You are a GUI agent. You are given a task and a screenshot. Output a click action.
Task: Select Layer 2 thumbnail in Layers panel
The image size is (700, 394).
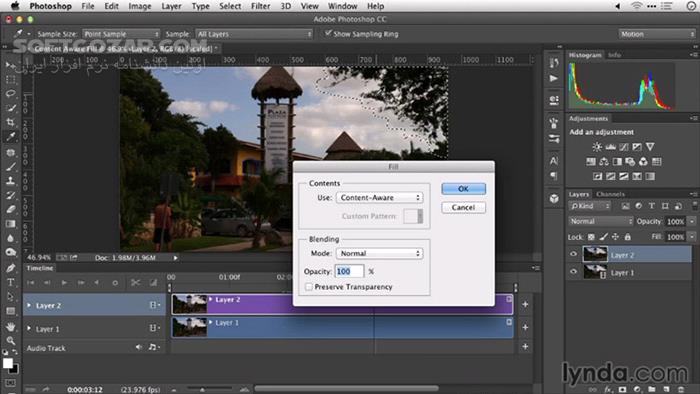coord(595,254)
